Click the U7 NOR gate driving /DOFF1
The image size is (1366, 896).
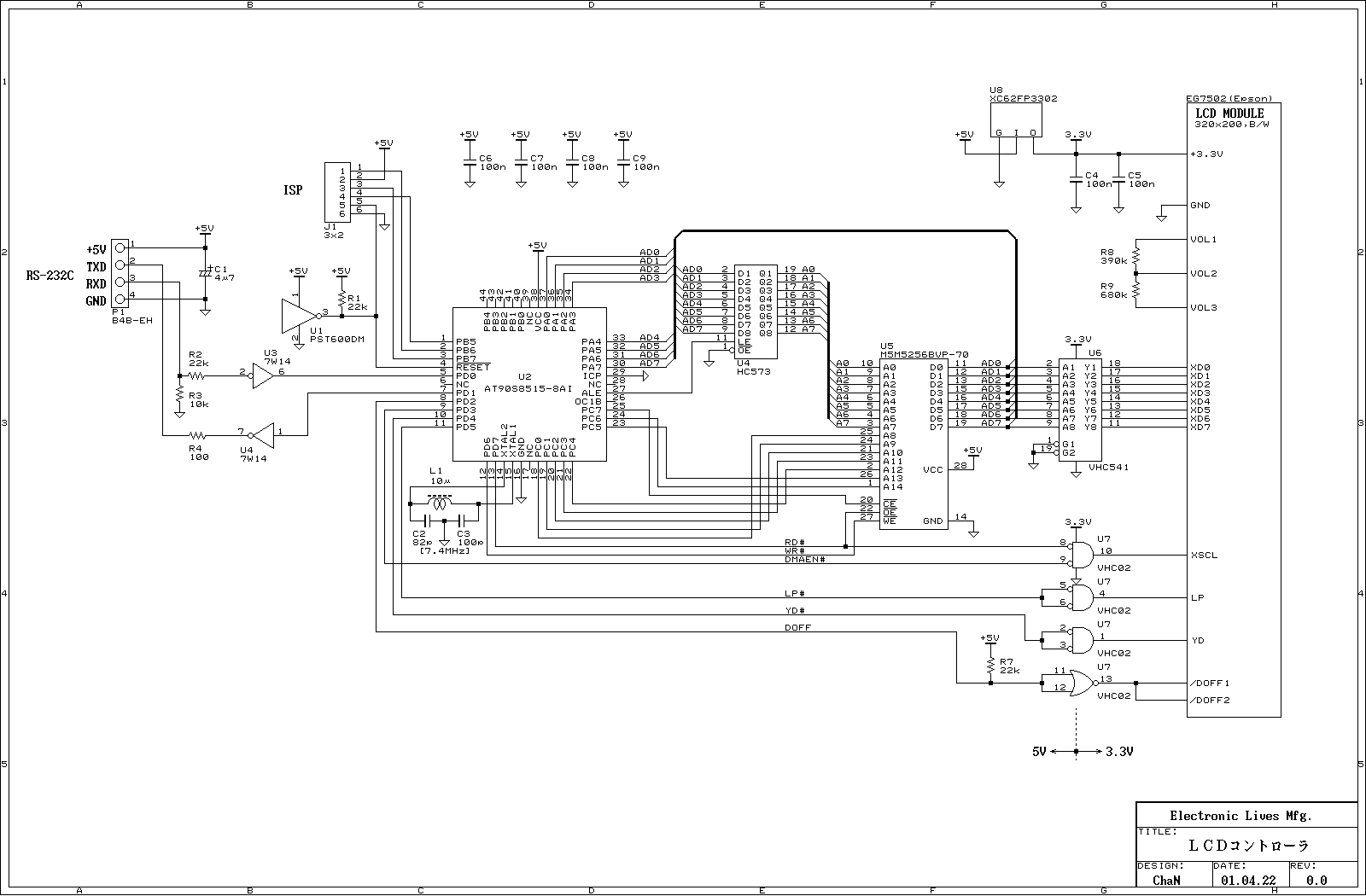(x=1082, y=683)
